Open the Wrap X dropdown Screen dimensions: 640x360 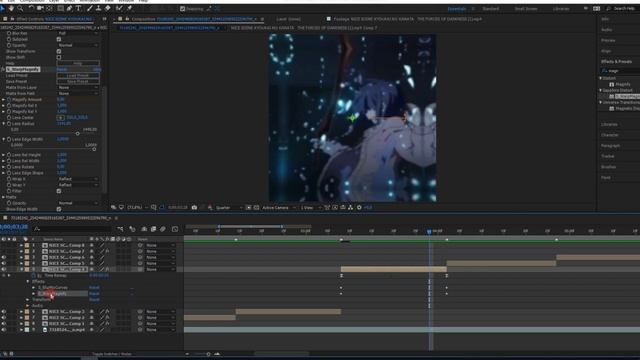tap(78, 179)
